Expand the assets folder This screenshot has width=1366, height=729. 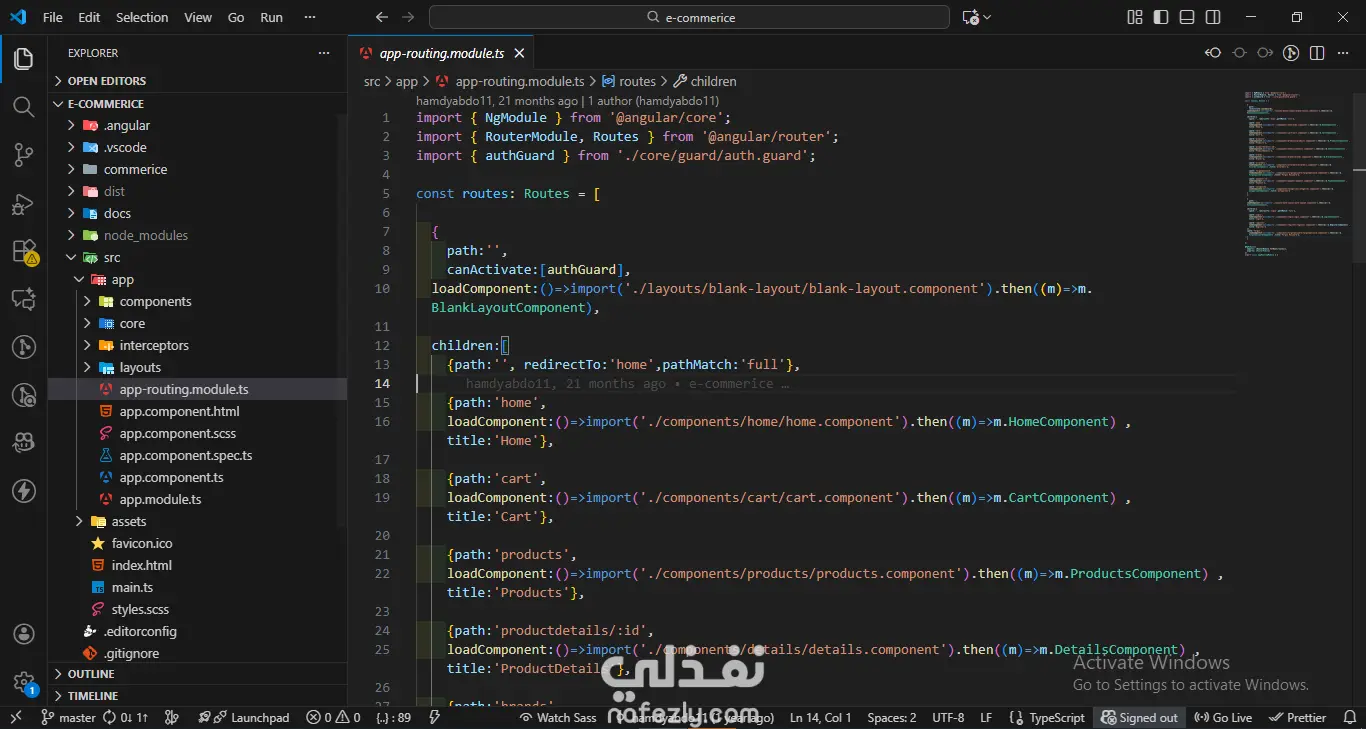[198, 521]
